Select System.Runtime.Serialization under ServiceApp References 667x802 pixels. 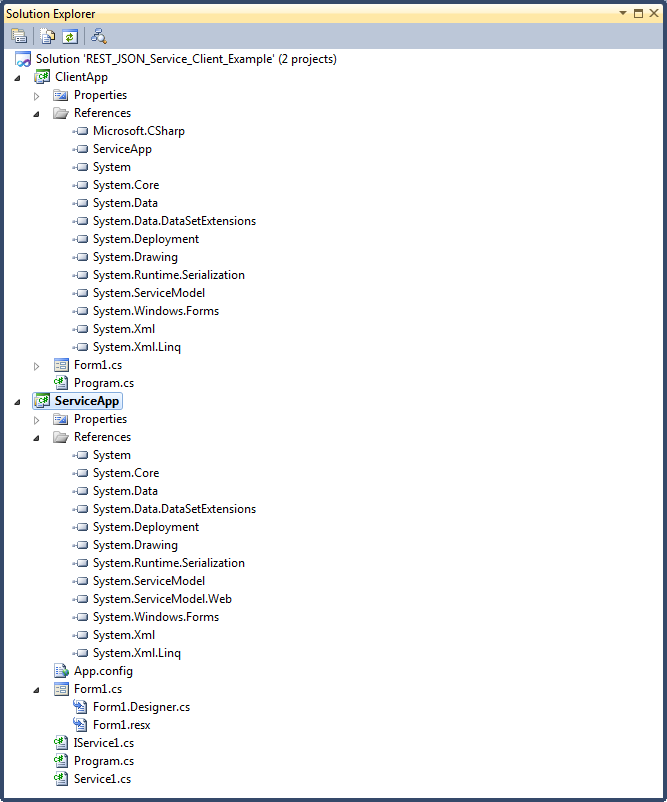pos(169,563)
